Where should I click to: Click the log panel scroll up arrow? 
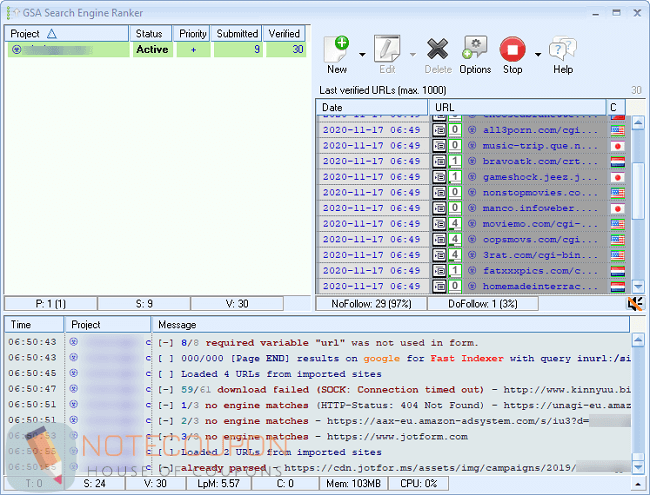tap(638, 340)
